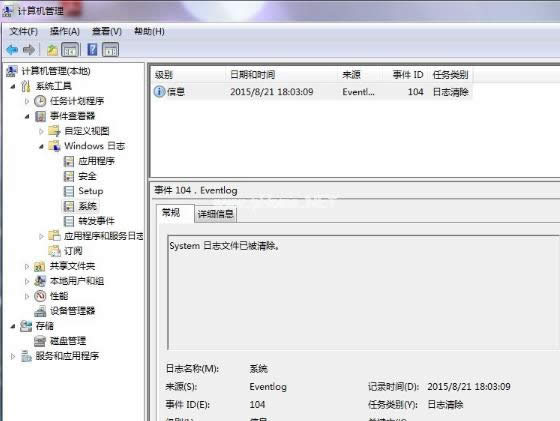Screen dimensions: 560x421
Task: Click the Up one level folder icon
Action: [52, 50]
